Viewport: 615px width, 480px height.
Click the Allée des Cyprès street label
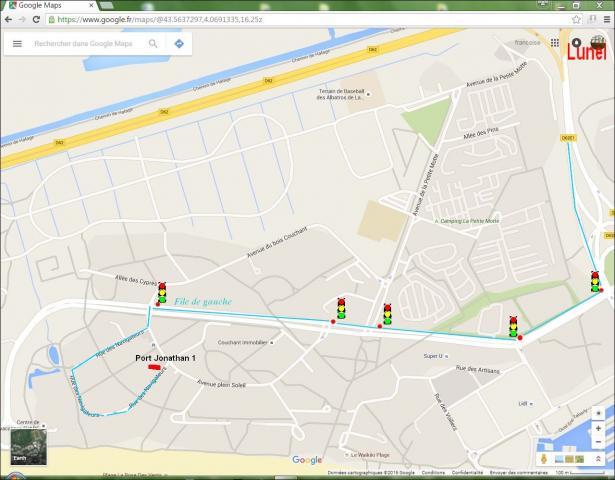(x=136, y=280)
